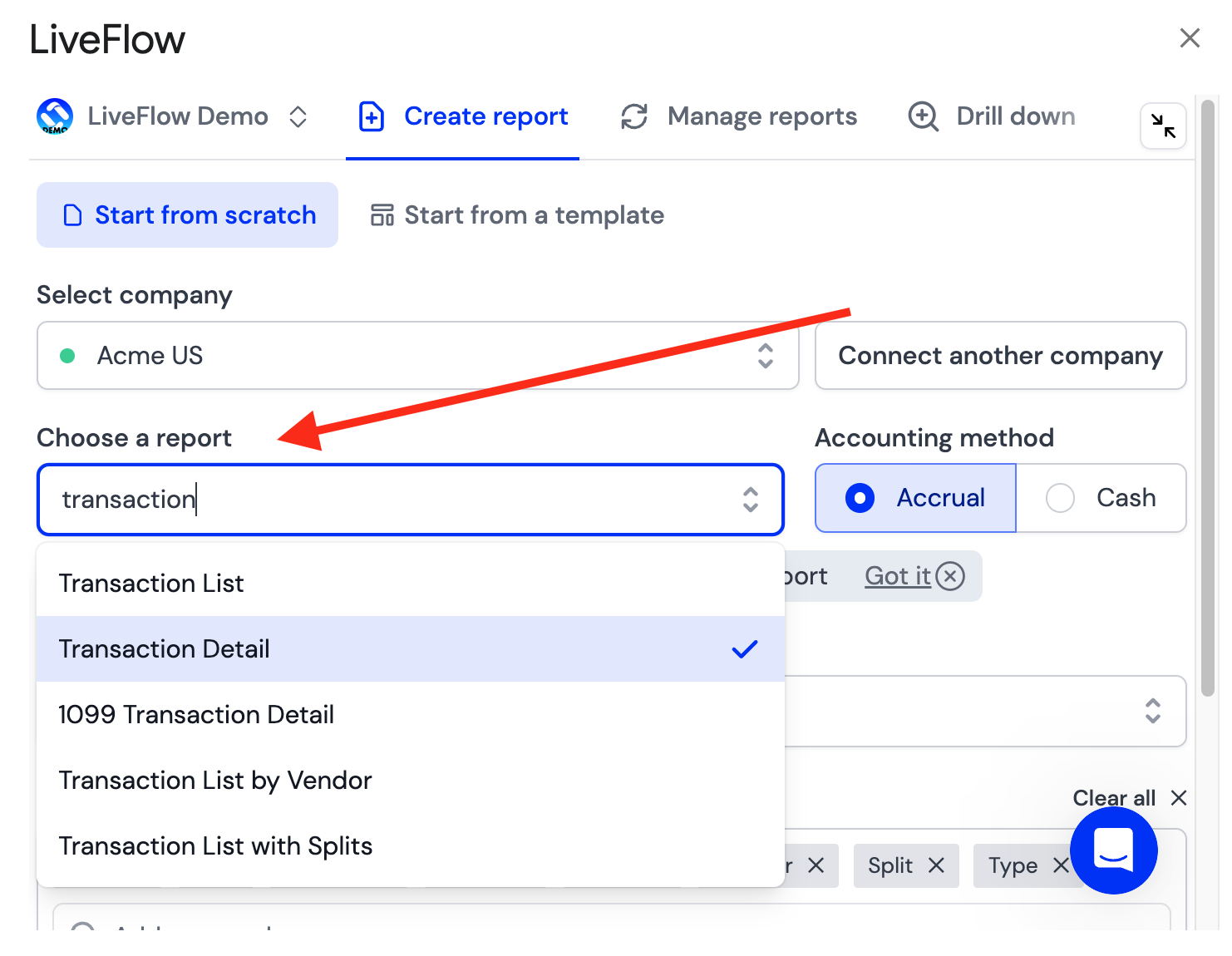The height and width of the screenshot is (956, 1232).
Task: Open the Acme US company dropdown
Action: coord(418,356)
